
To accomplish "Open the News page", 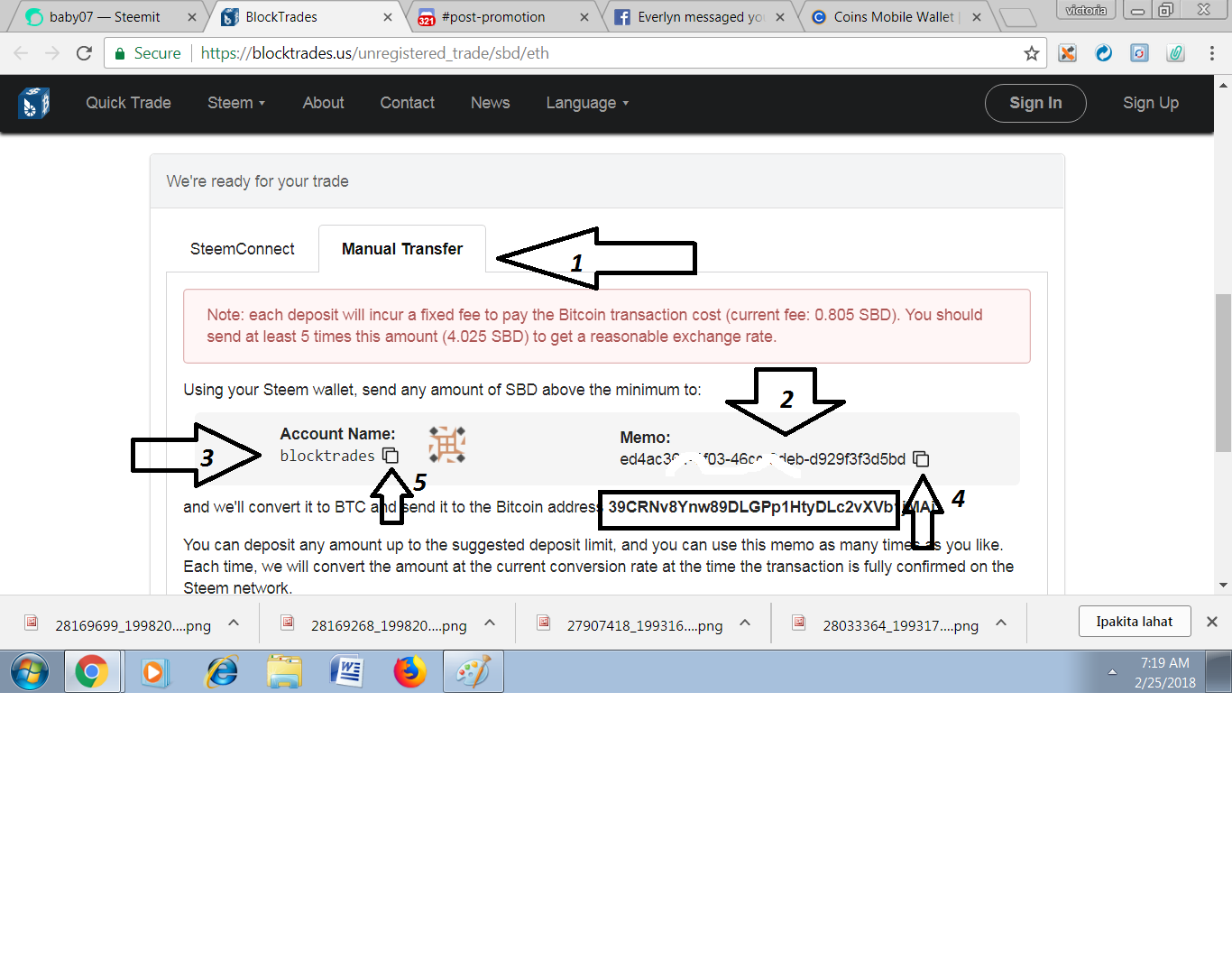I will click(x=490, y=103).
